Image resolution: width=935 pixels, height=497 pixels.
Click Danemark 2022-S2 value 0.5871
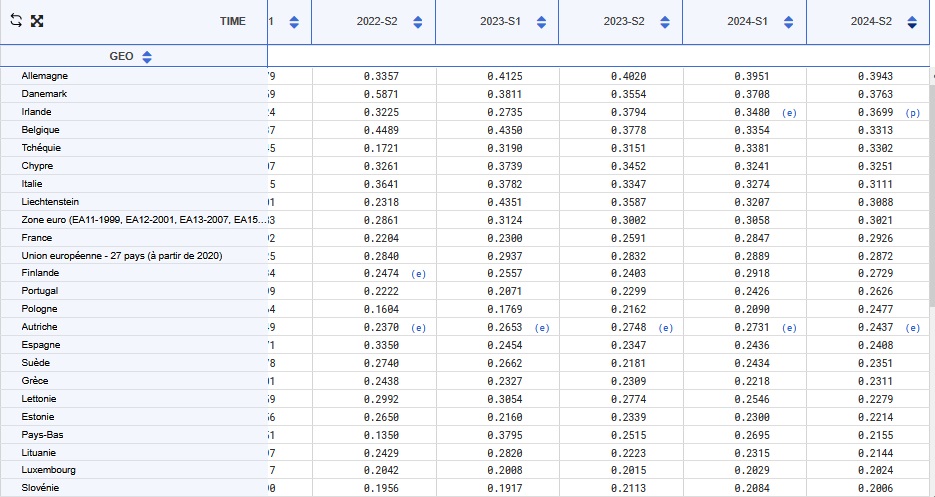tap(382, 94)
